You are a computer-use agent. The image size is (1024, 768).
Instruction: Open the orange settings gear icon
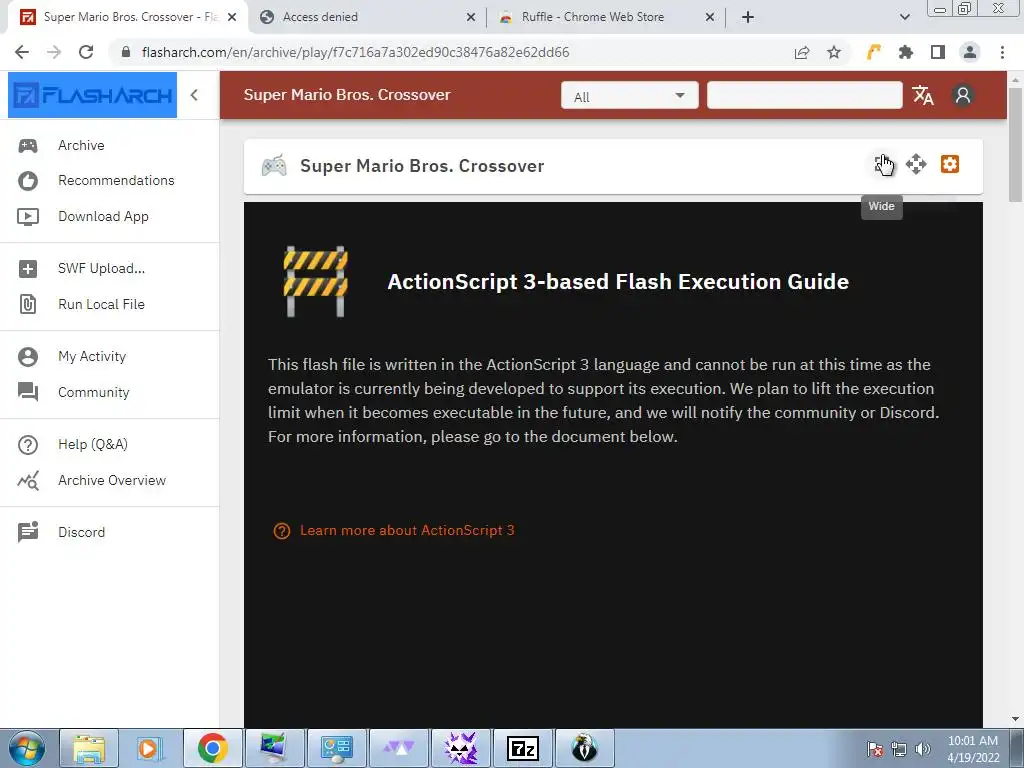coord(950,164)
